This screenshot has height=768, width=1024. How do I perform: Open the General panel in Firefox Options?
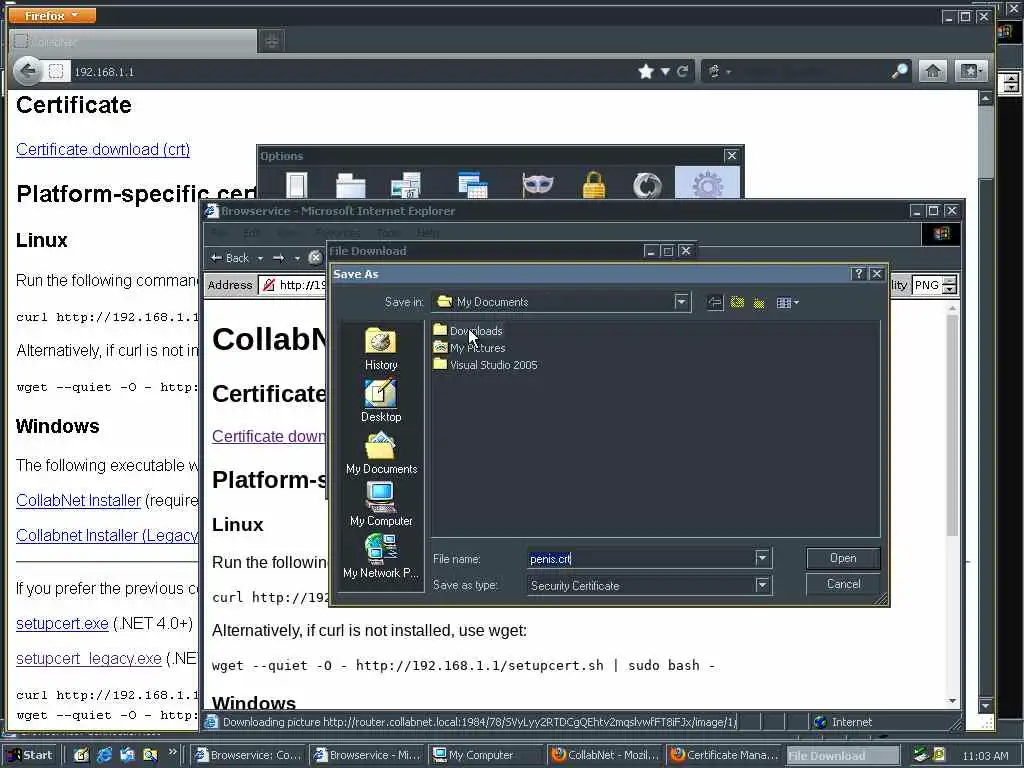coord(296,184)
